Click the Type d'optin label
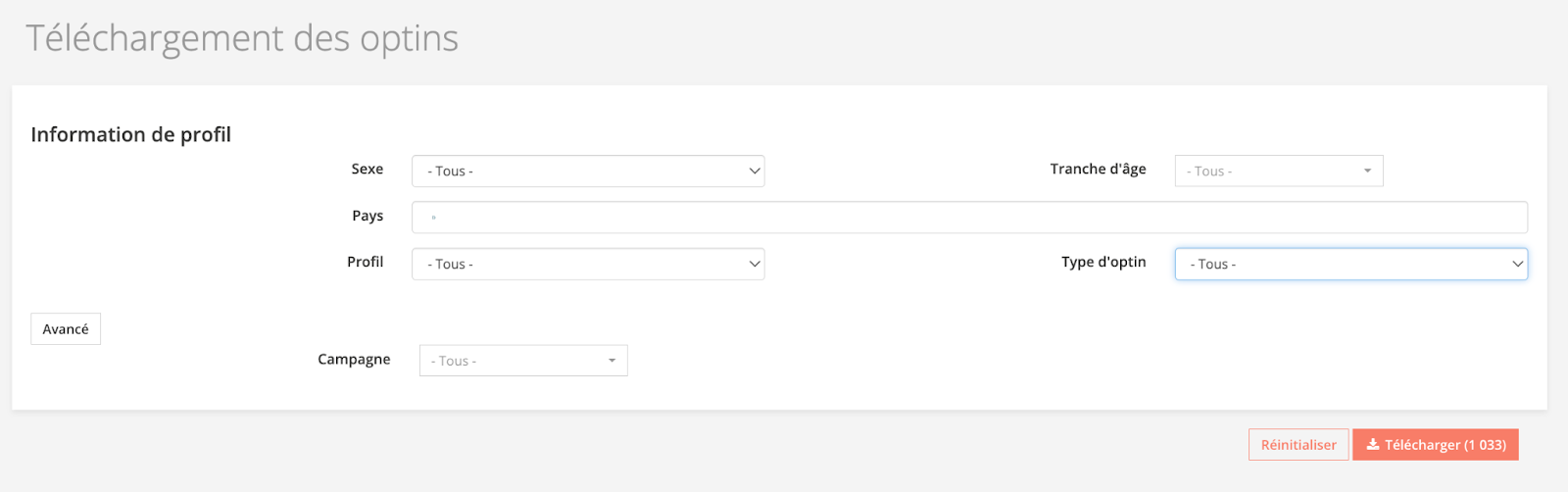The height and width of the screenshot is (492, 1568). pos(1103,262)
